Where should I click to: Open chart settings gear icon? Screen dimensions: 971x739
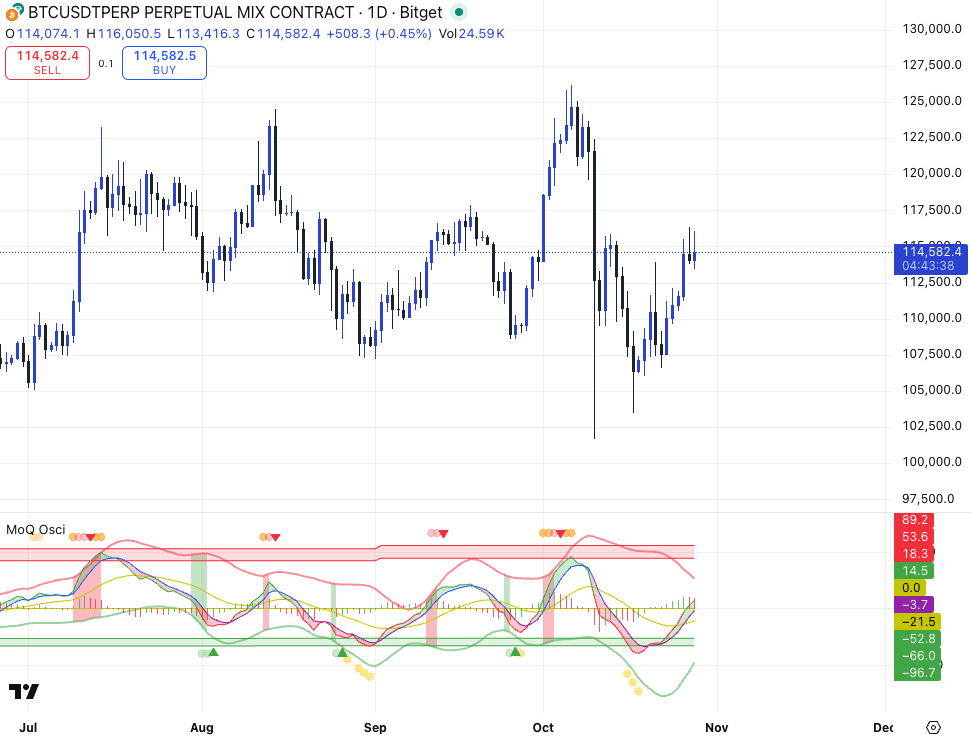point(933,727)
